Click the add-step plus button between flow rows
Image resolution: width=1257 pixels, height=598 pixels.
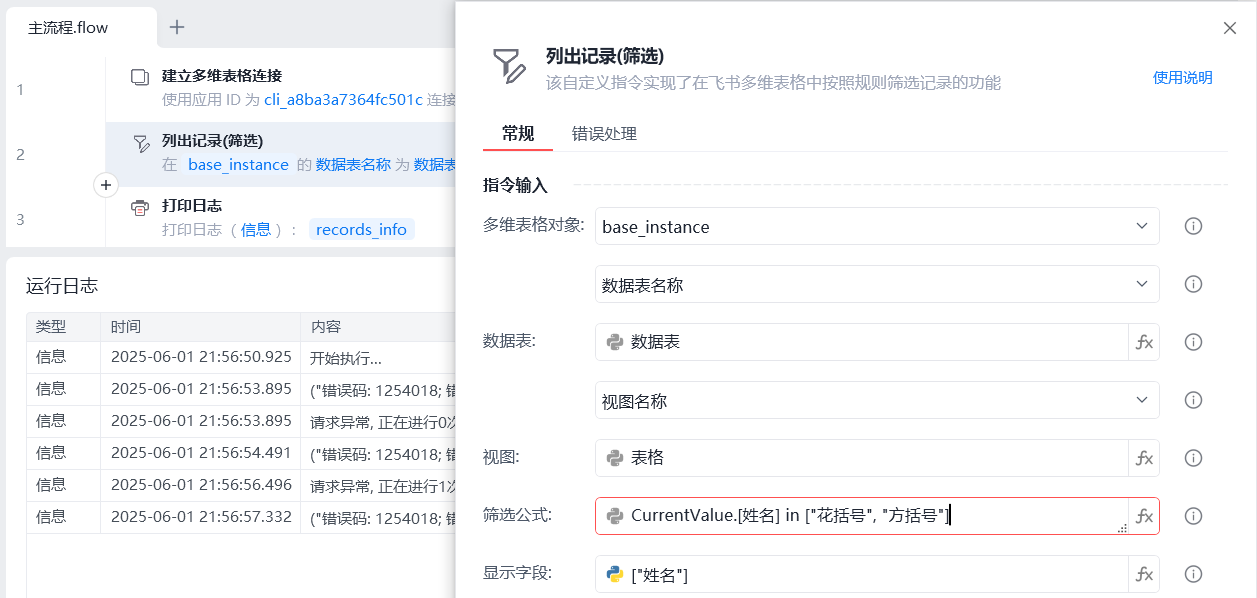[106, 185]
